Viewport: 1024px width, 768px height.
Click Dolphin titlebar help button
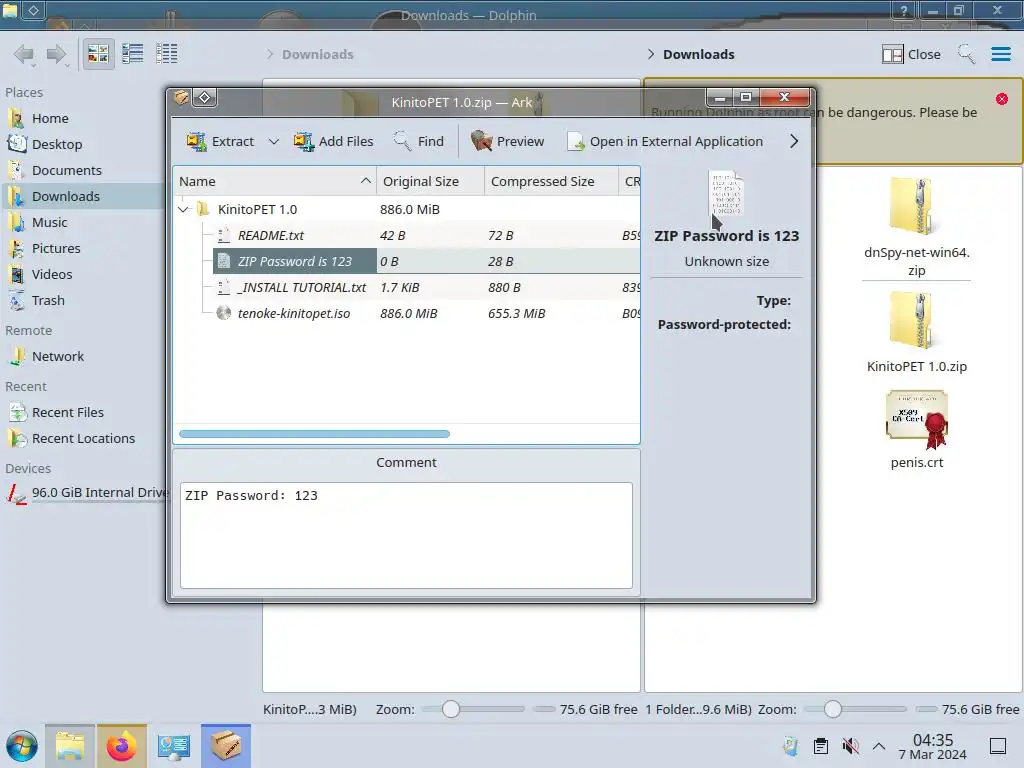coord(903,10)
